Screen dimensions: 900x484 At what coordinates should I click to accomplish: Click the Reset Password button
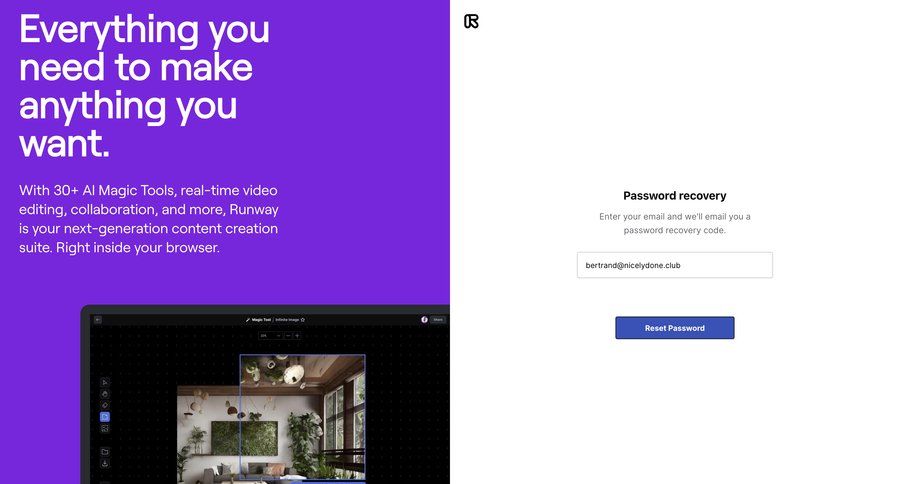(674, 328)
